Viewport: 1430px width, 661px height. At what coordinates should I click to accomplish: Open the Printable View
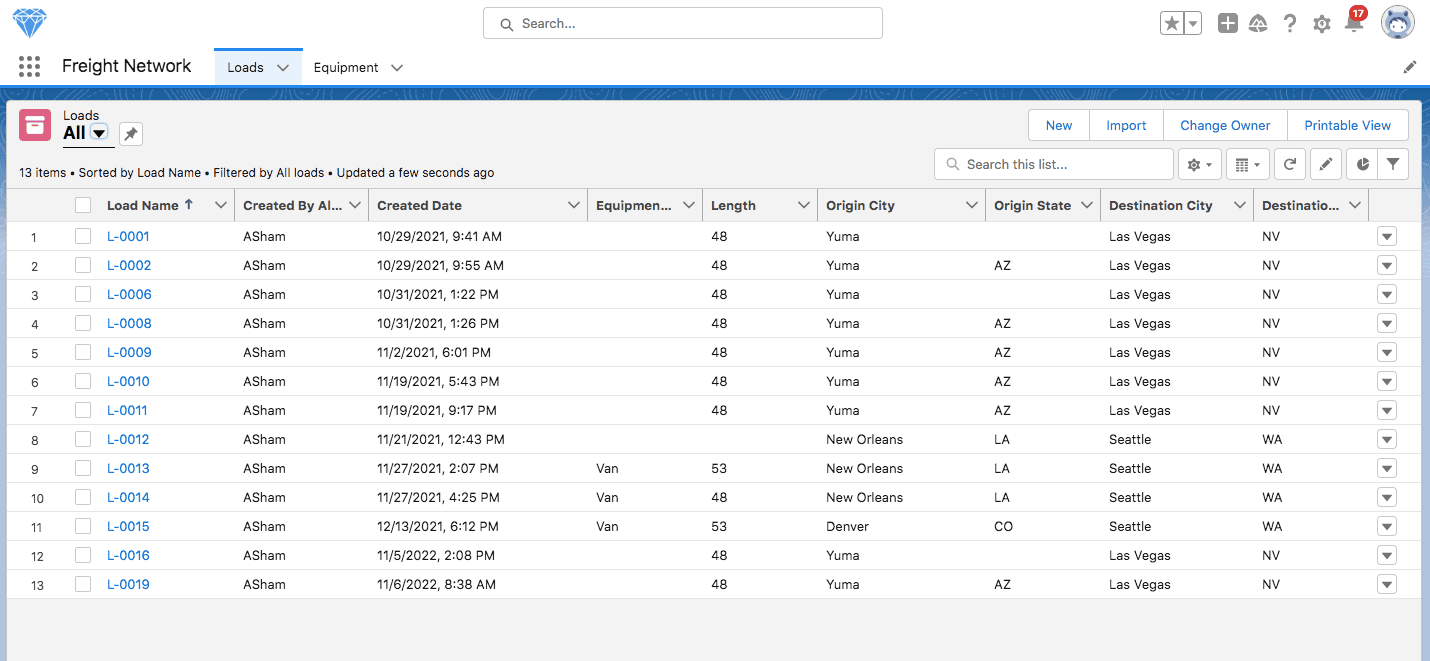click(1348, 125)
